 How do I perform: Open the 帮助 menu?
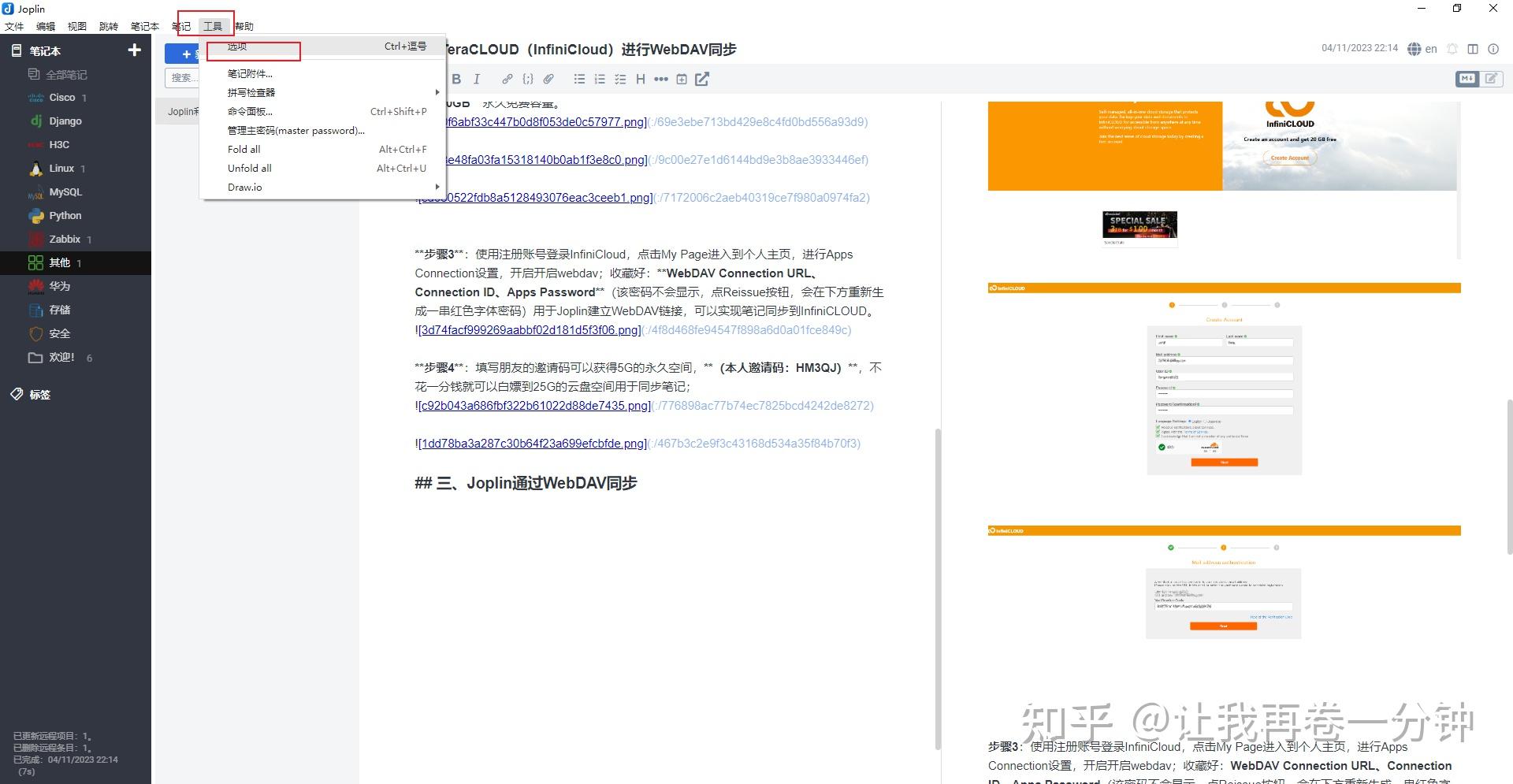coord(243,25)
